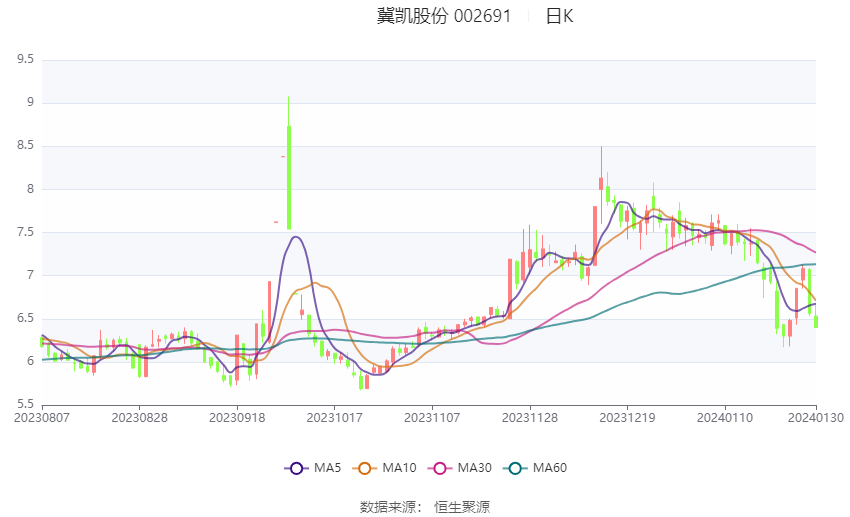Screen dimensions: 850x517
Task: Click the x-axis date label 20240110
Action: pyautogui.click(x=725, y=418)
